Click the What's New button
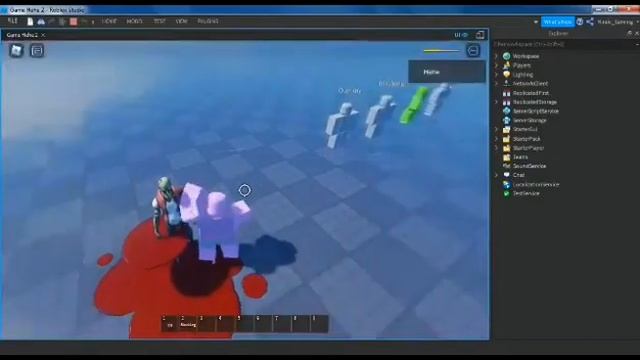This screenshot has width=640, height=360. [558, 22]
